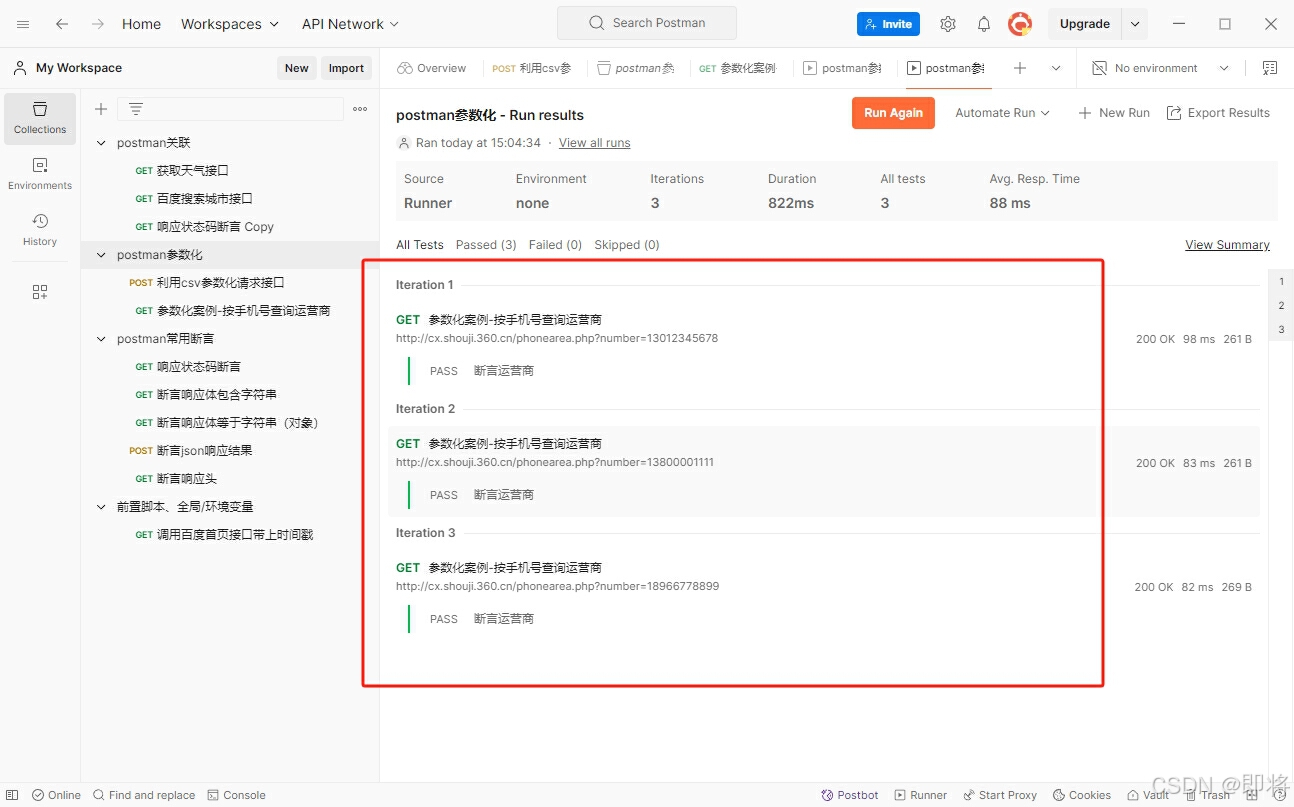Open History sidebar panel

40,230
